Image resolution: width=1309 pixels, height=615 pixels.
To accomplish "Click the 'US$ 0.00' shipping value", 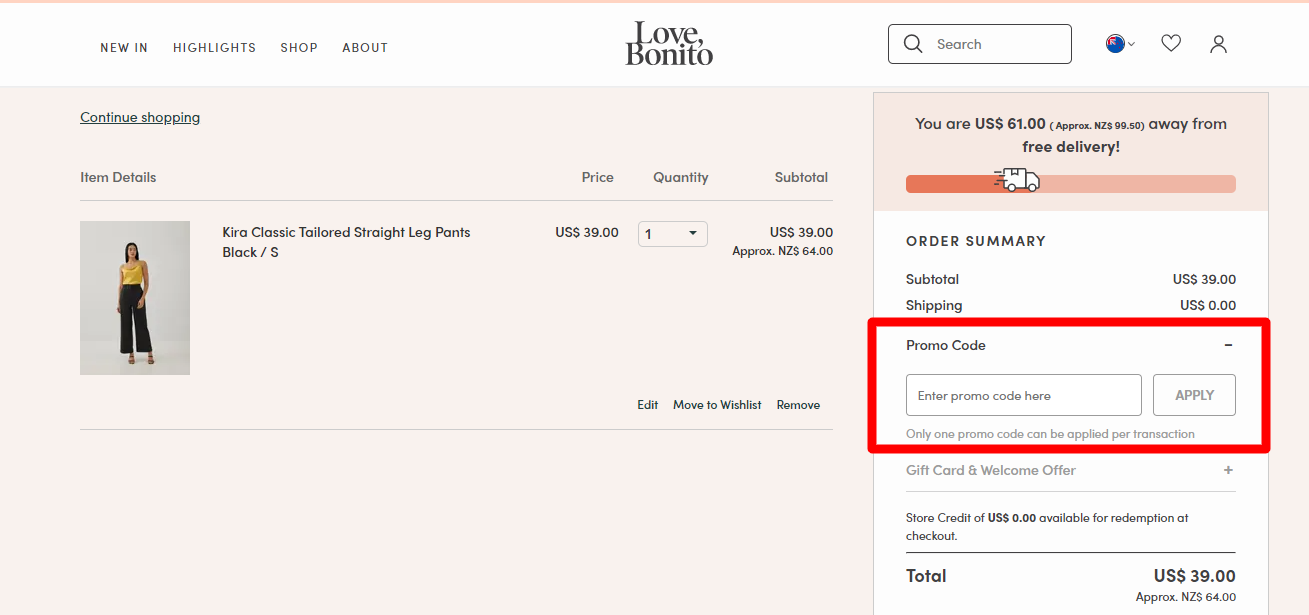I will pyautogui.click(x=1208, y=305).
